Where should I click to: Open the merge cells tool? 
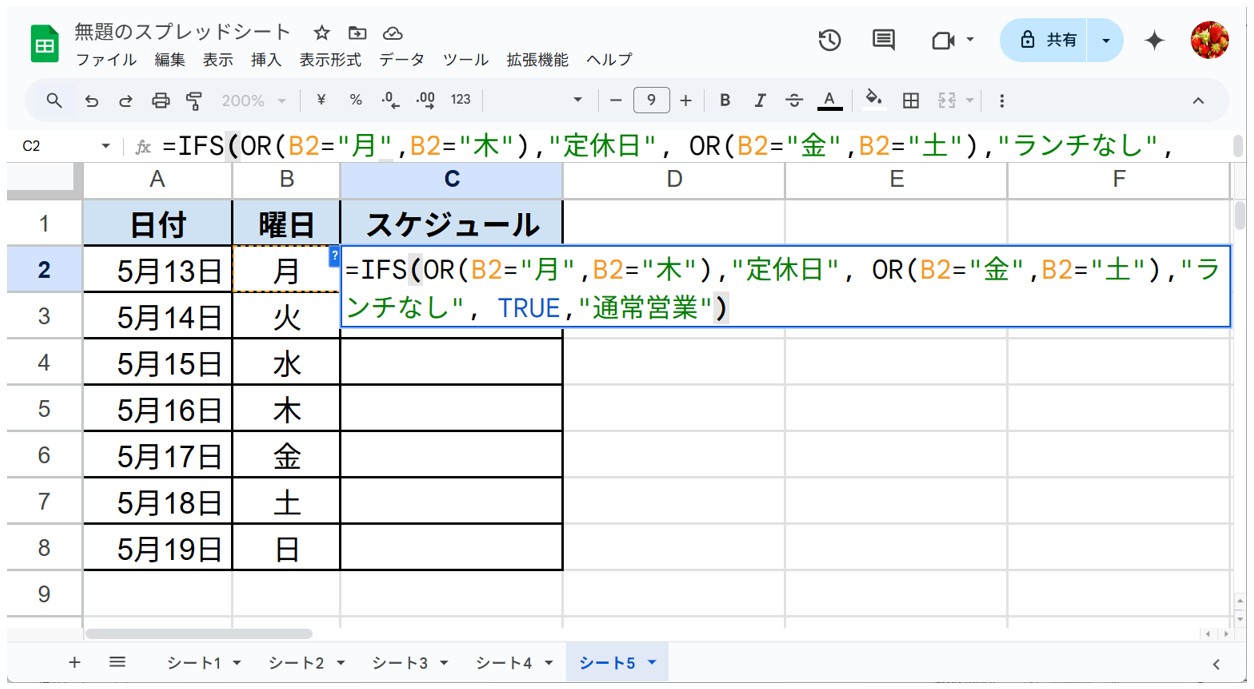946,100
